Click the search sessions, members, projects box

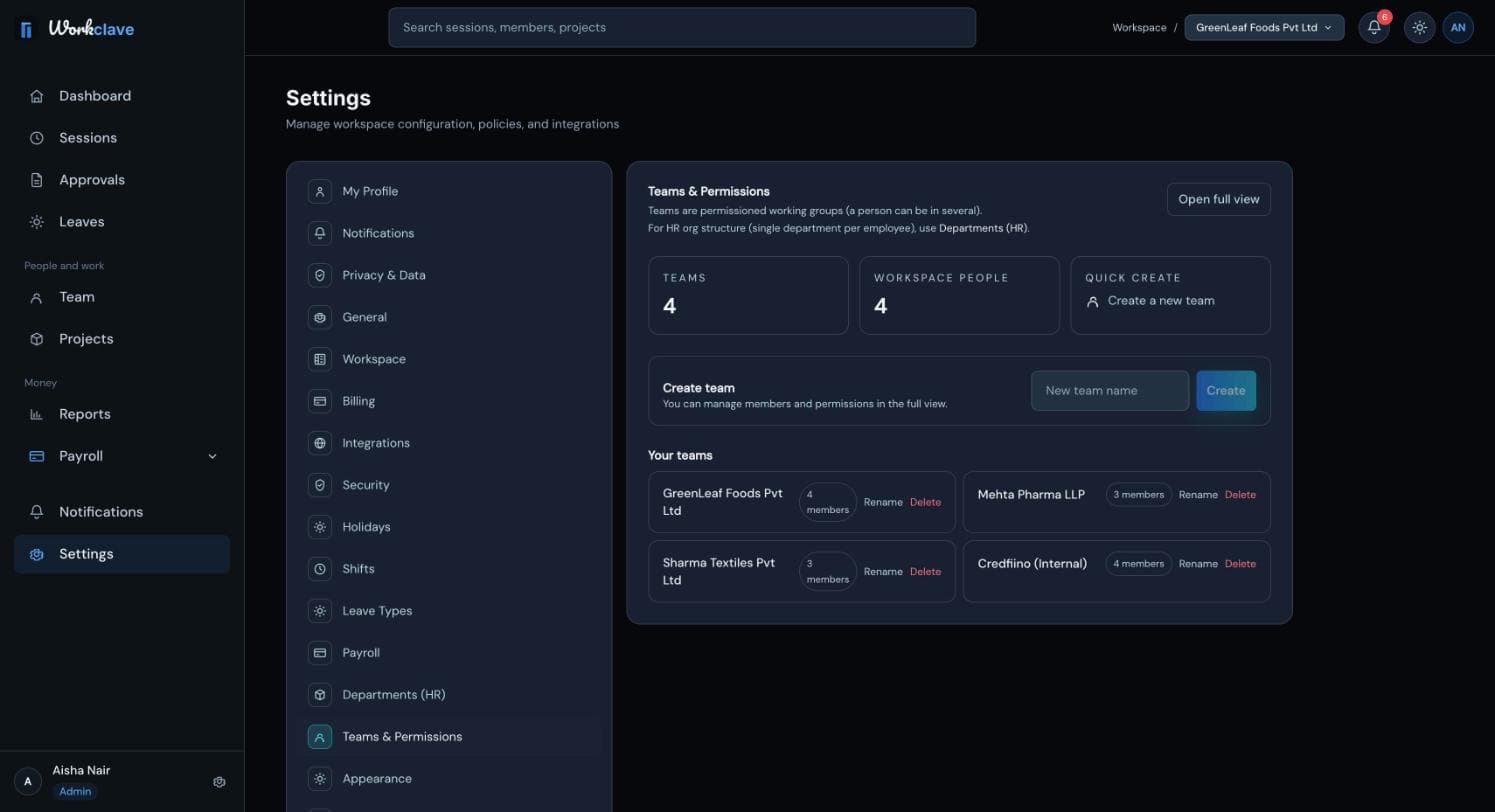(x=682, y=27)
